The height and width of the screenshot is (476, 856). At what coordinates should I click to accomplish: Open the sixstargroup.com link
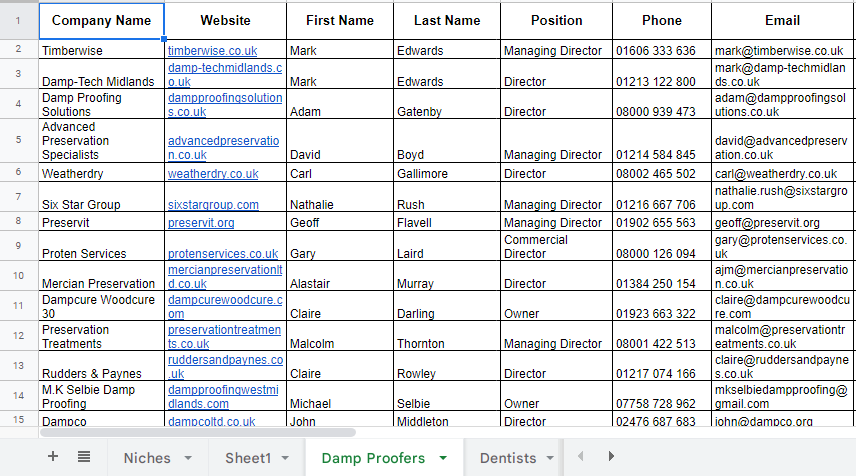[213, 205]
